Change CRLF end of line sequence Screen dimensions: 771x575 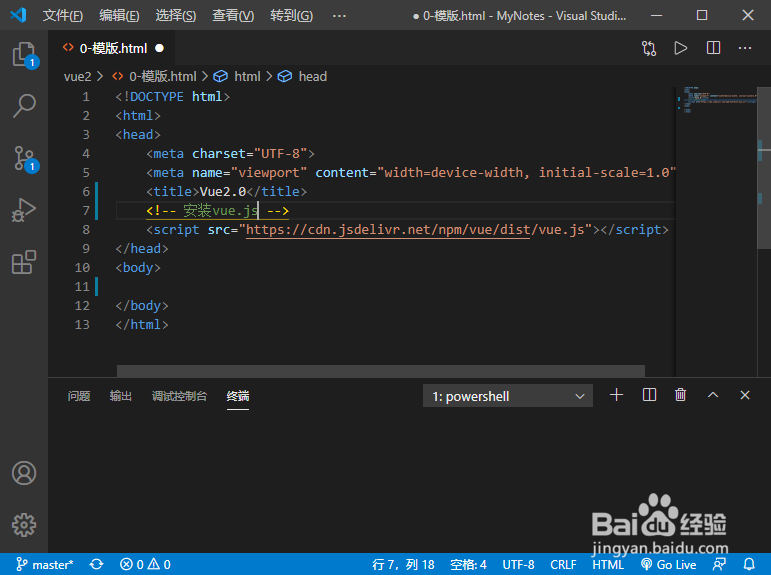(x=563, y=564)
